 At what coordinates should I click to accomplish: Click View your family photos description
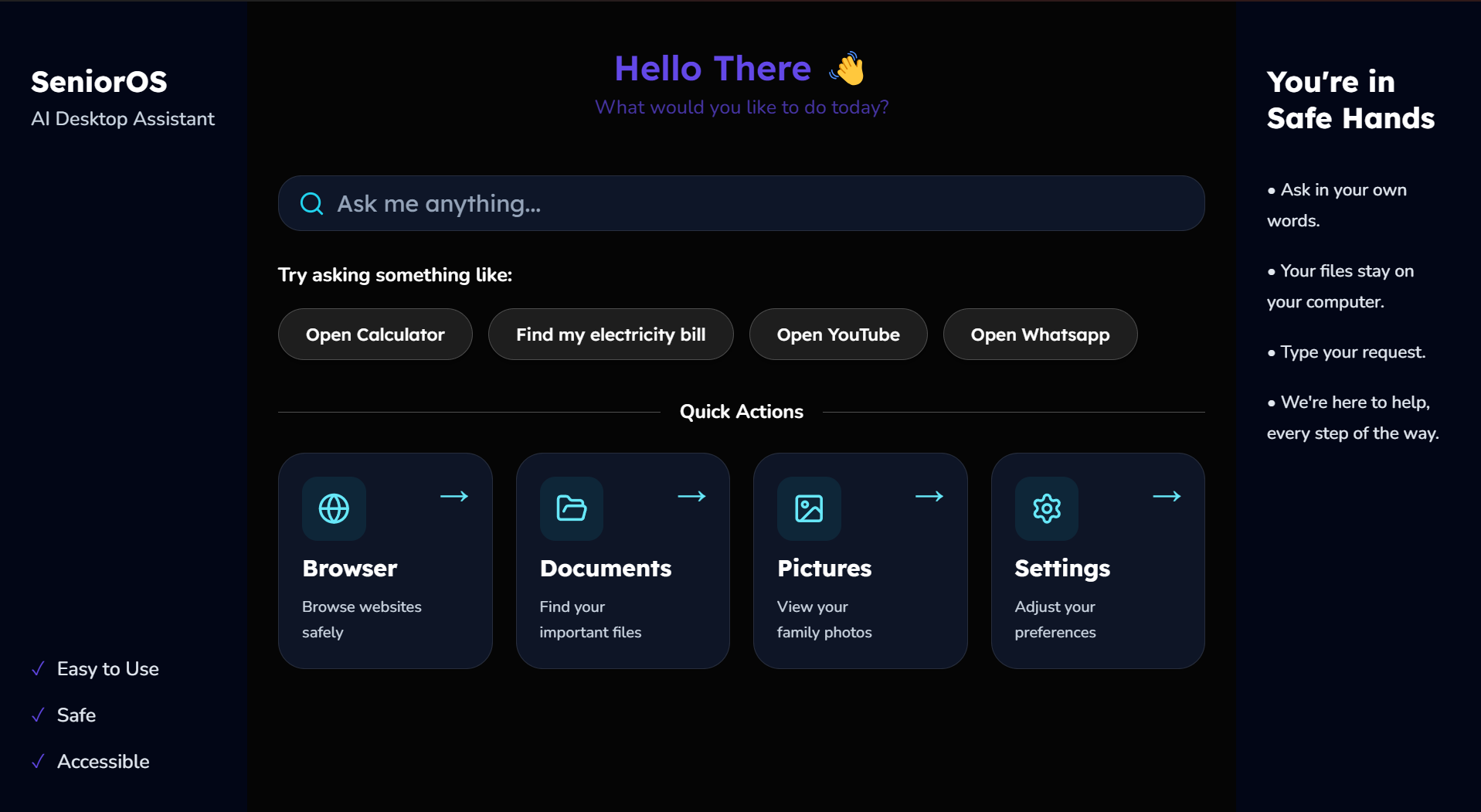824,620
